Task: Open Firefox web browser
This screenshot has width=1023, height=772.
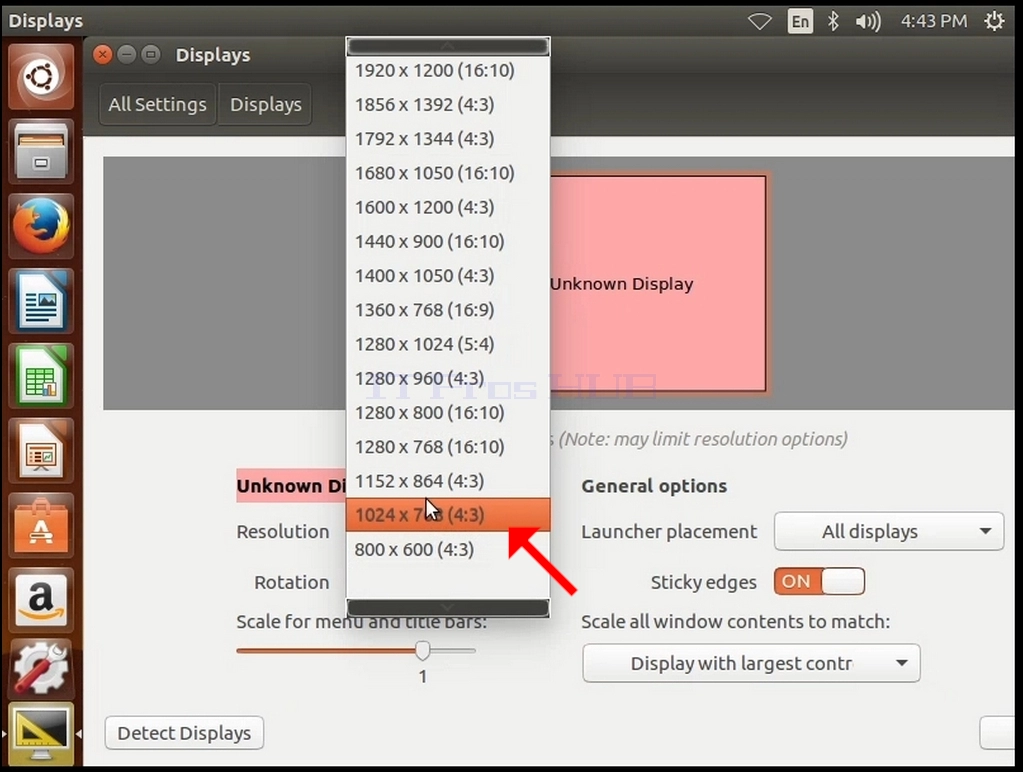Action: tap(41, 226)
